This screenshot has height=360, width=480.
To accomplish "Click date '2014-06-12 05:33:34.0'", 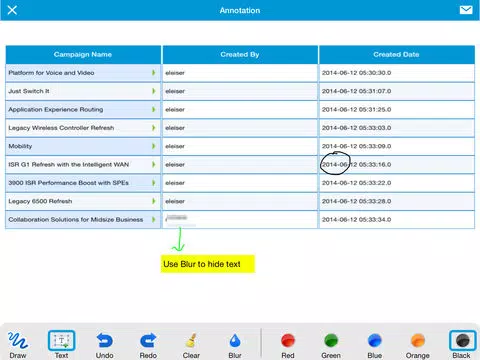I will click(356, 219).
